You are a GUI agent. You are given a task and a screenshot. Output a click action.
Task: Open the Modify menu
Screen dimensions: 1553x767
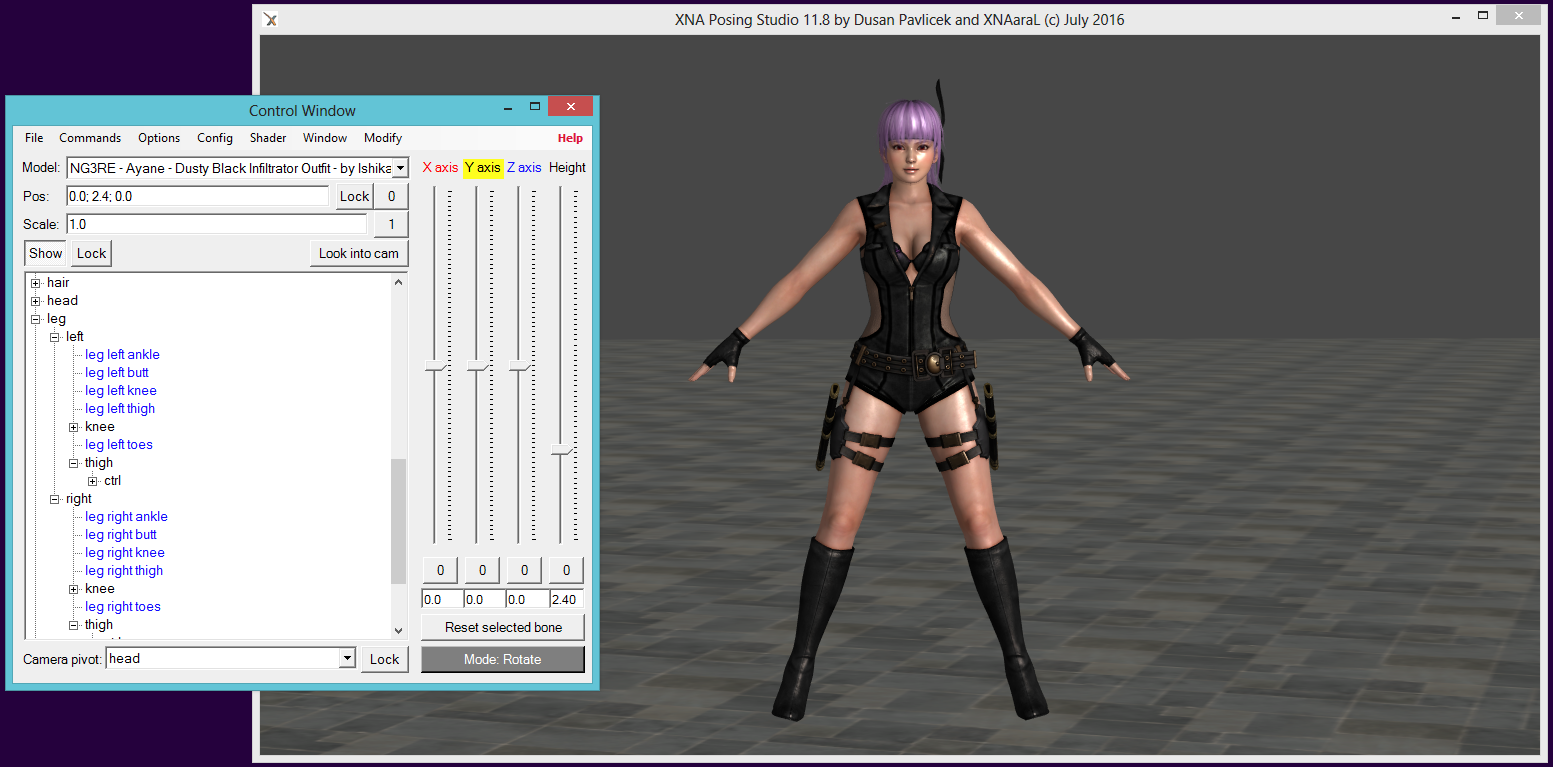pos(383,138)
